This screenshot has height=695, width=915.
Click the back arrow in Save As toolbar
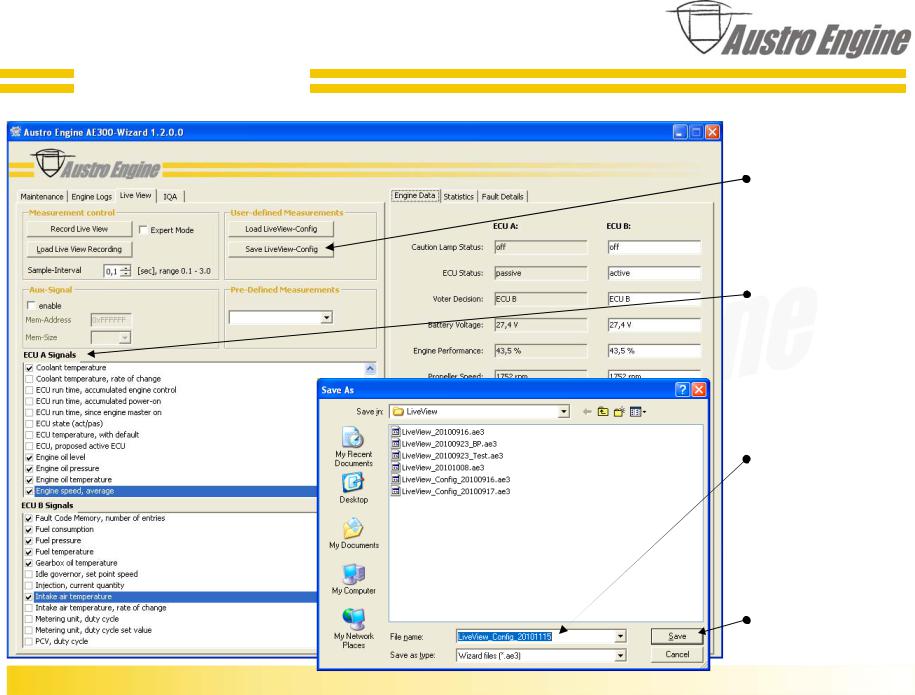tap(587, 412)
